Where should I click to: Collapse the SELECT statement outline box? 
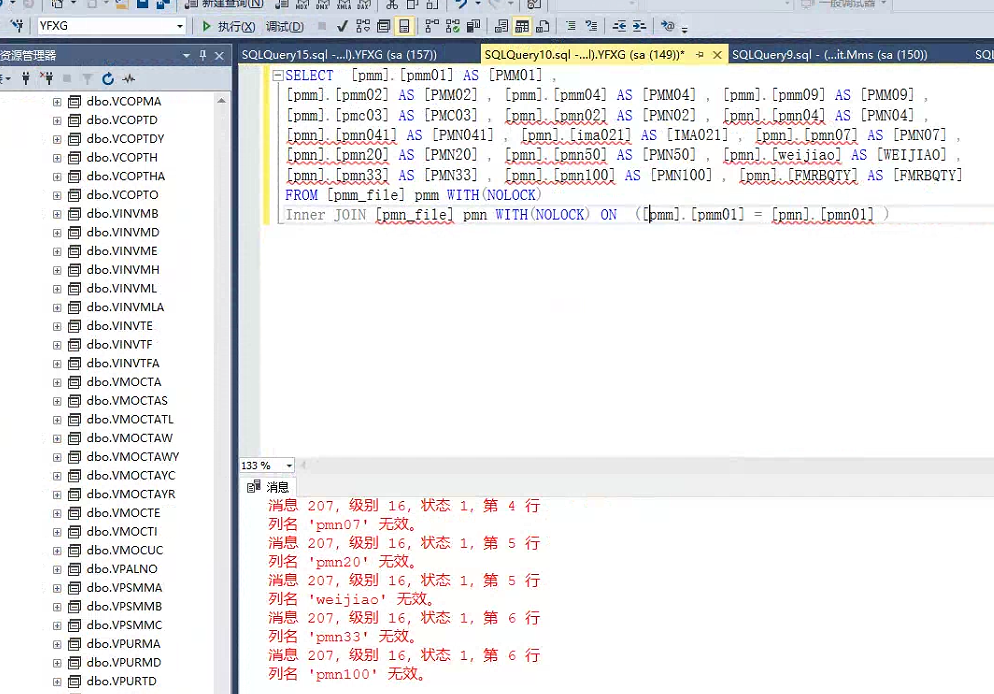277,76
